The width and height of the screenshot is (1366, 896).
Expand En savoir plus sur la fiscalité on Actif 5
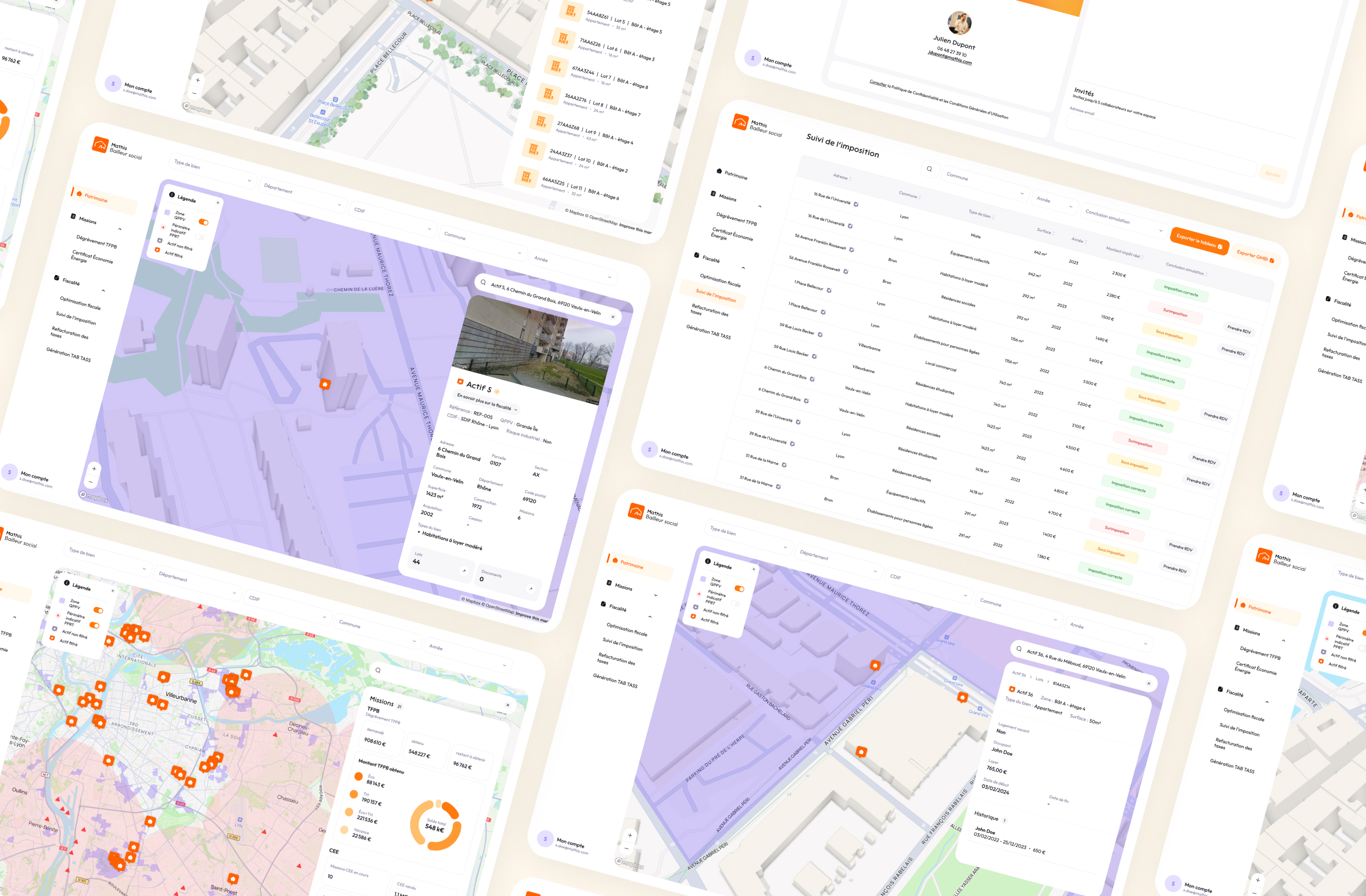pos(487,402)
